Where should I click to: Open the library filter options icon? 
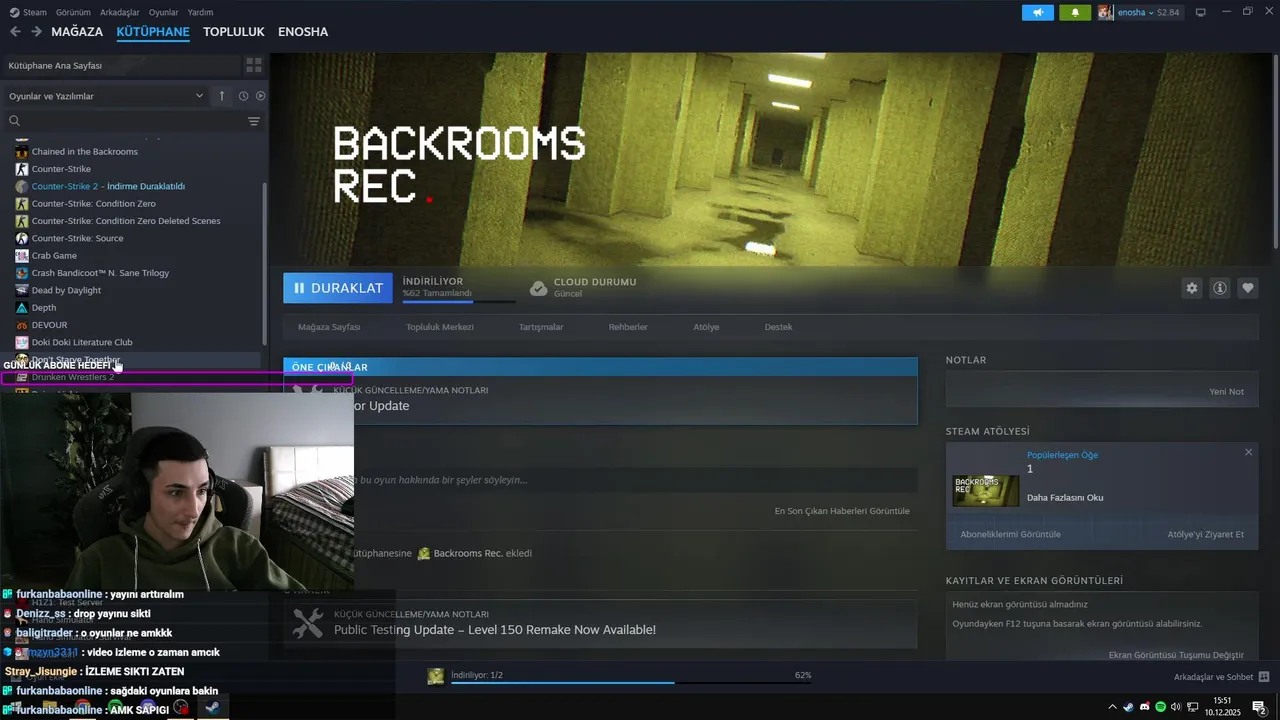(x=254, y=121)
